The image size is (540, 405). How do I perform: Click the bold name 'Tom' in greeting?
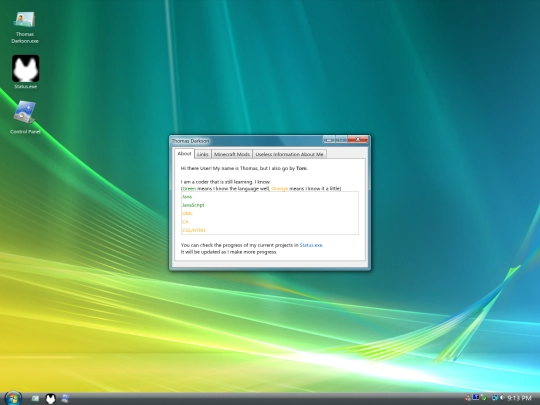(301, 168)
